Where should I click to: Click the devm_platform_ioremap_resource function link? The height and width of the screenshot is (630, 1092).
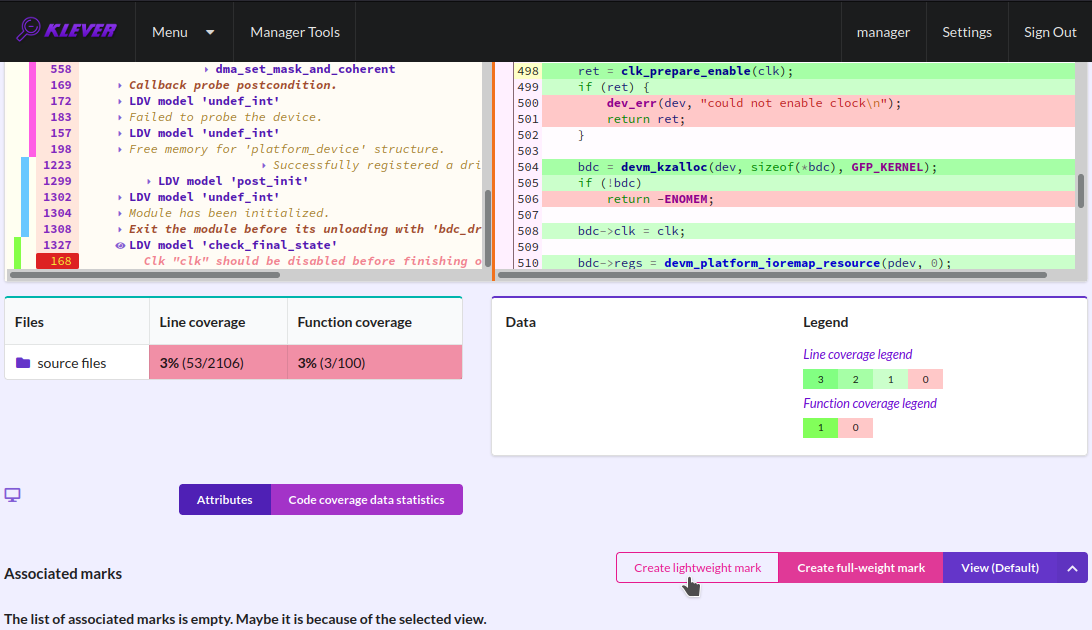[x=772, y=263]
